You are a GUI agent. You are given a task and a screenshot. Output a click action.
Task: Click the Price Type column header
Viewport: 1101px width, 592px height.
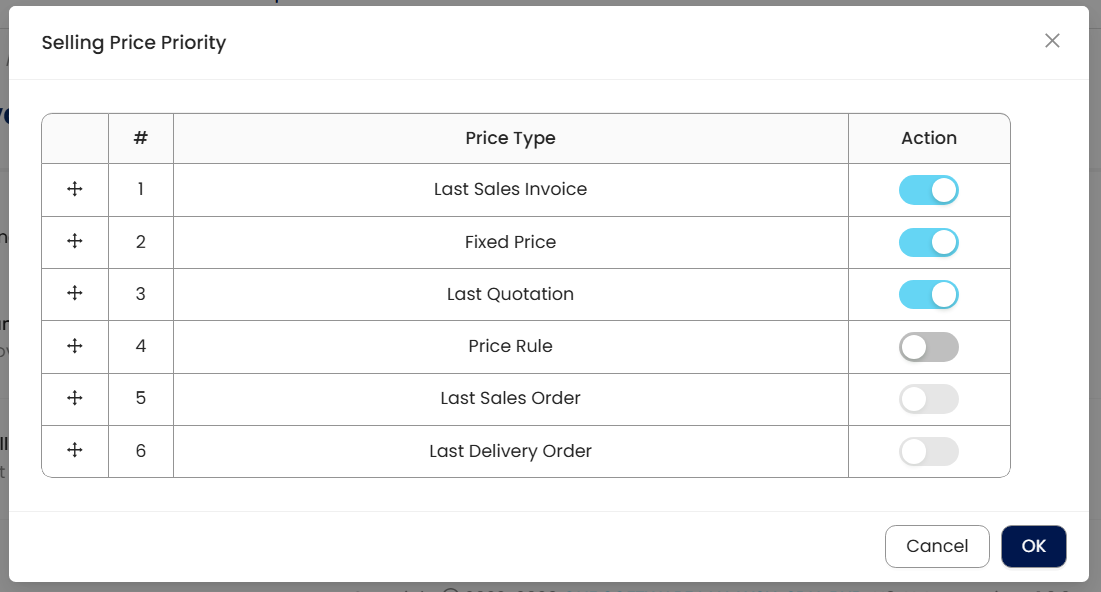point(510,138)
